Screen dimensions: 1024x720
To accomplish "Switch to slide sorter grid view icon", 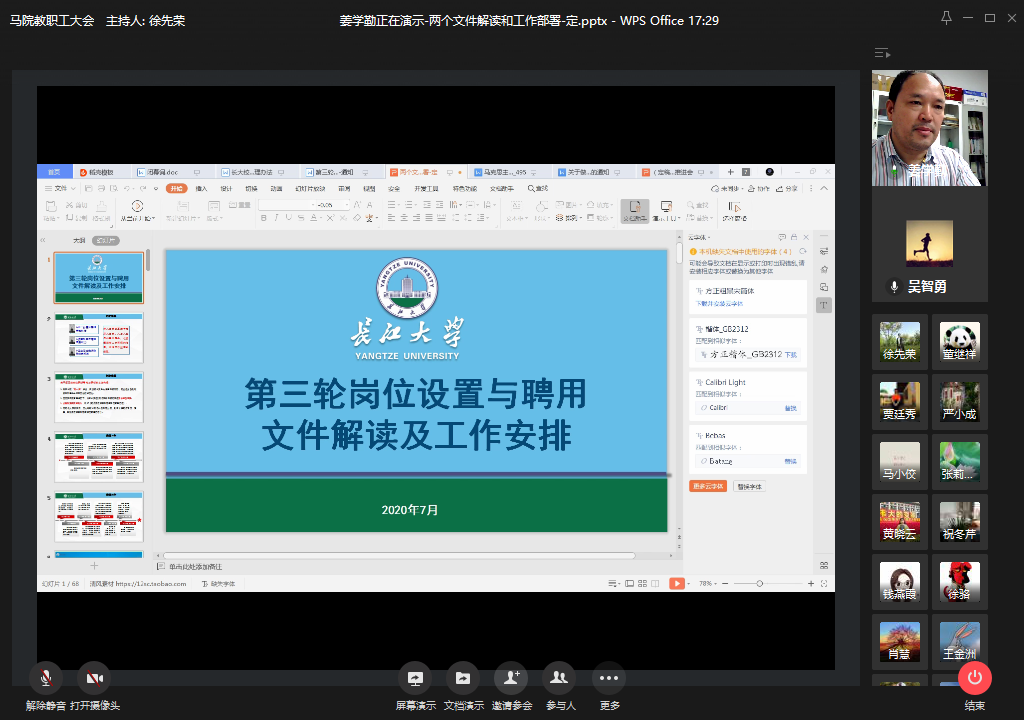I will tap(641, 582).
